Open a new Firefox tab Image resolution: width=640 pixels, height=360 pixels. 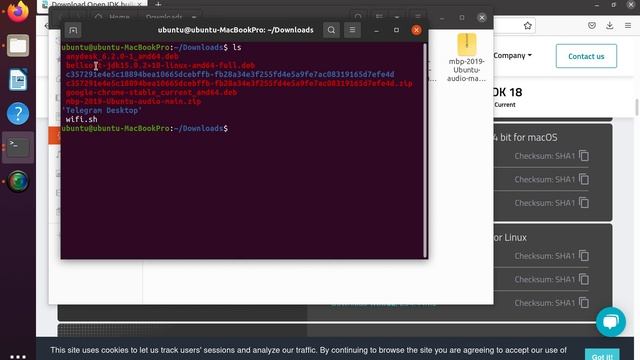(158, 4)
